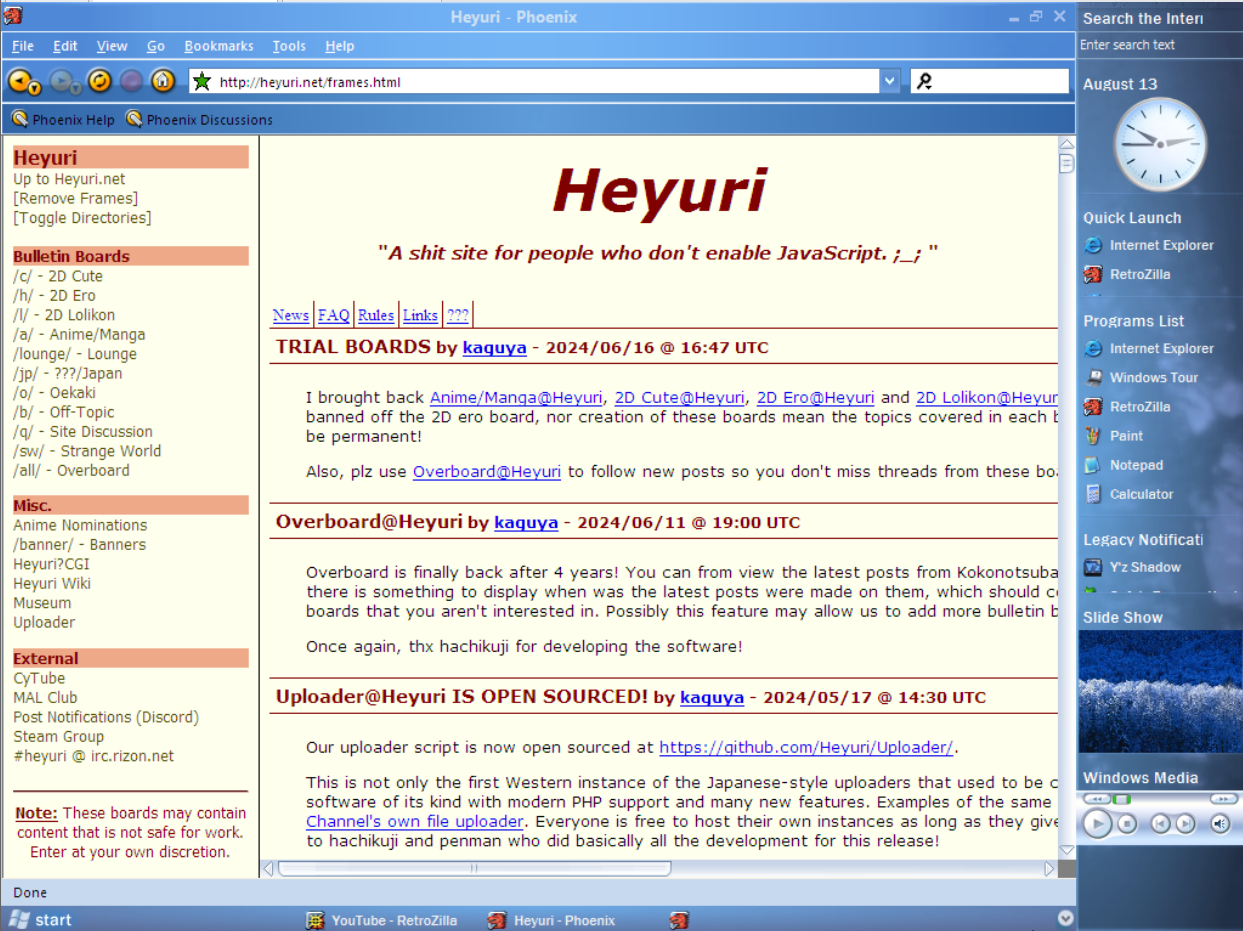Image resolution: width=1243 pixels, height=931 pixels.
Task: Open the FAQ page tab
Action: click(334, 315)
